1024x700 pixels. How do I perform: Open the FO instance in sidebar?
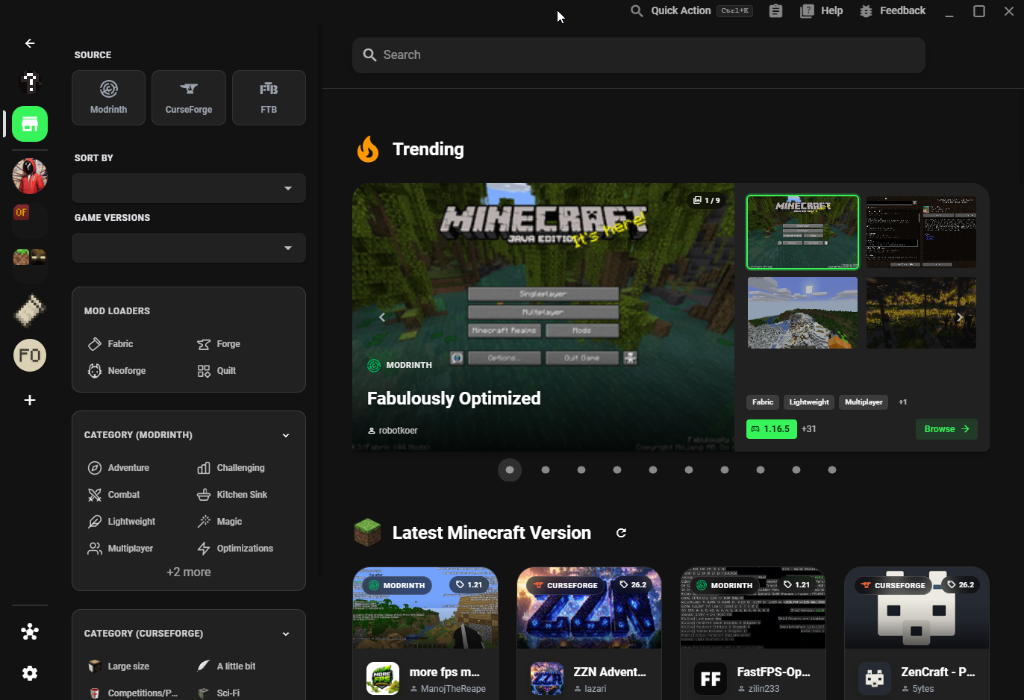point(30,355)
